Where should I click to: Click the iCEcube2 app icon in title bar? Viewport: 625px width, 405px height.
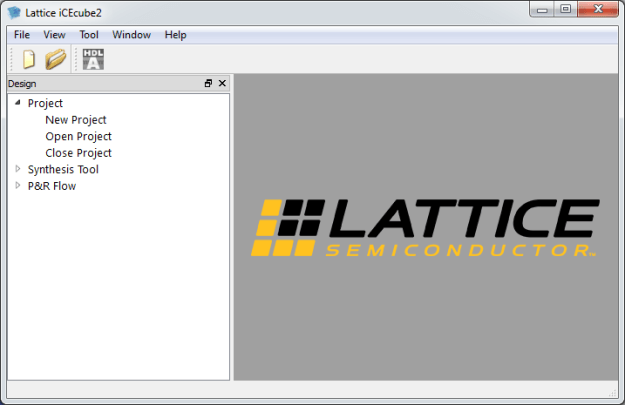pos(13,11)
